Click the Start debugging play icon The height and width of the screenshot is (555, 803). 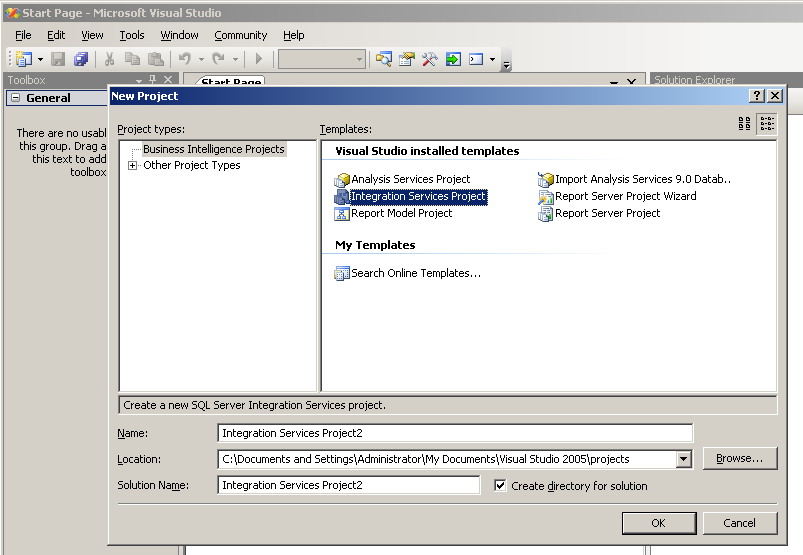pos(259,59)
